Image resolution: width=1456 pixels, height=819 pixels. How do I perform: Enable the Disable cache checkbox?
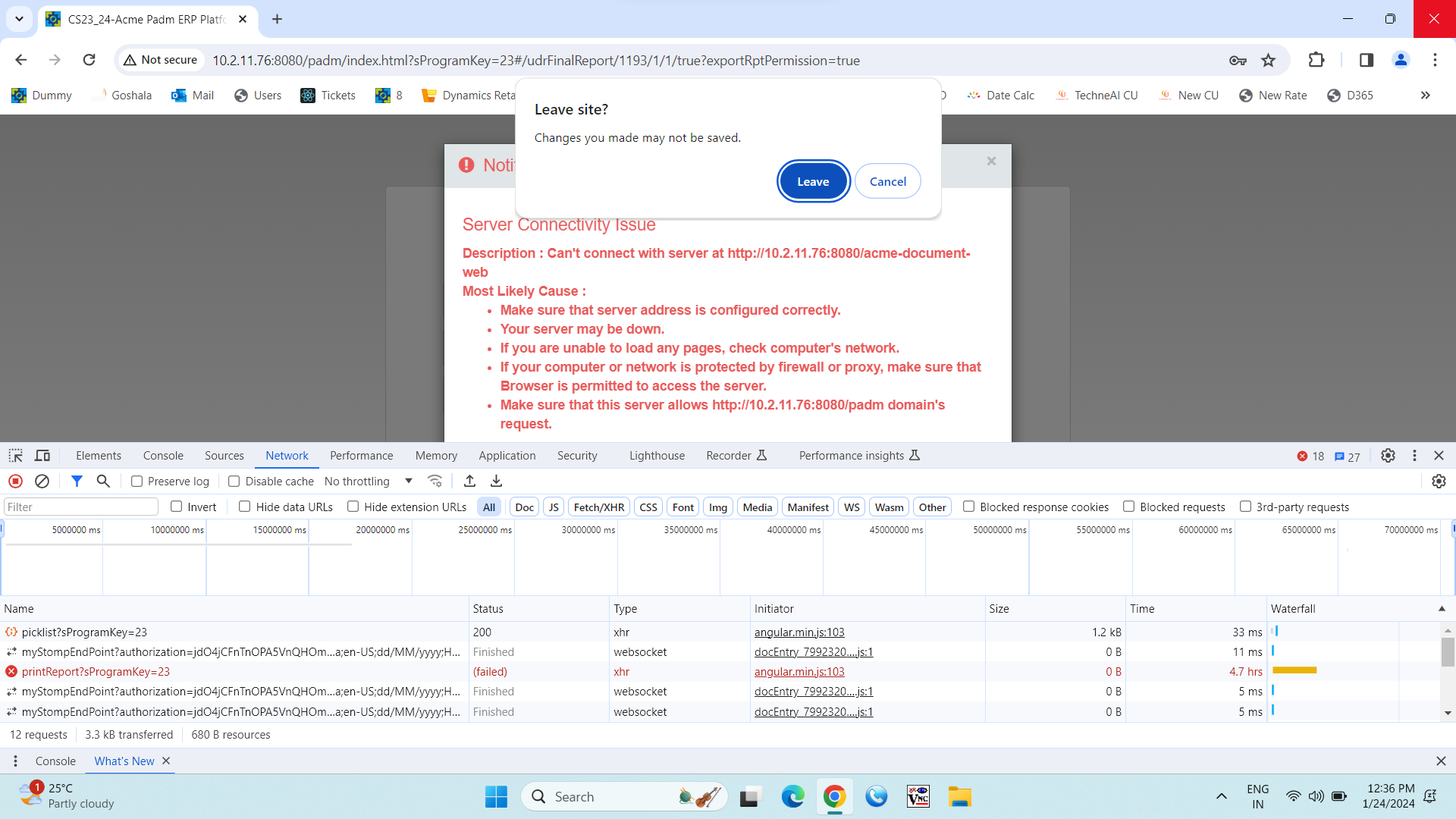[x=234, y=482]
